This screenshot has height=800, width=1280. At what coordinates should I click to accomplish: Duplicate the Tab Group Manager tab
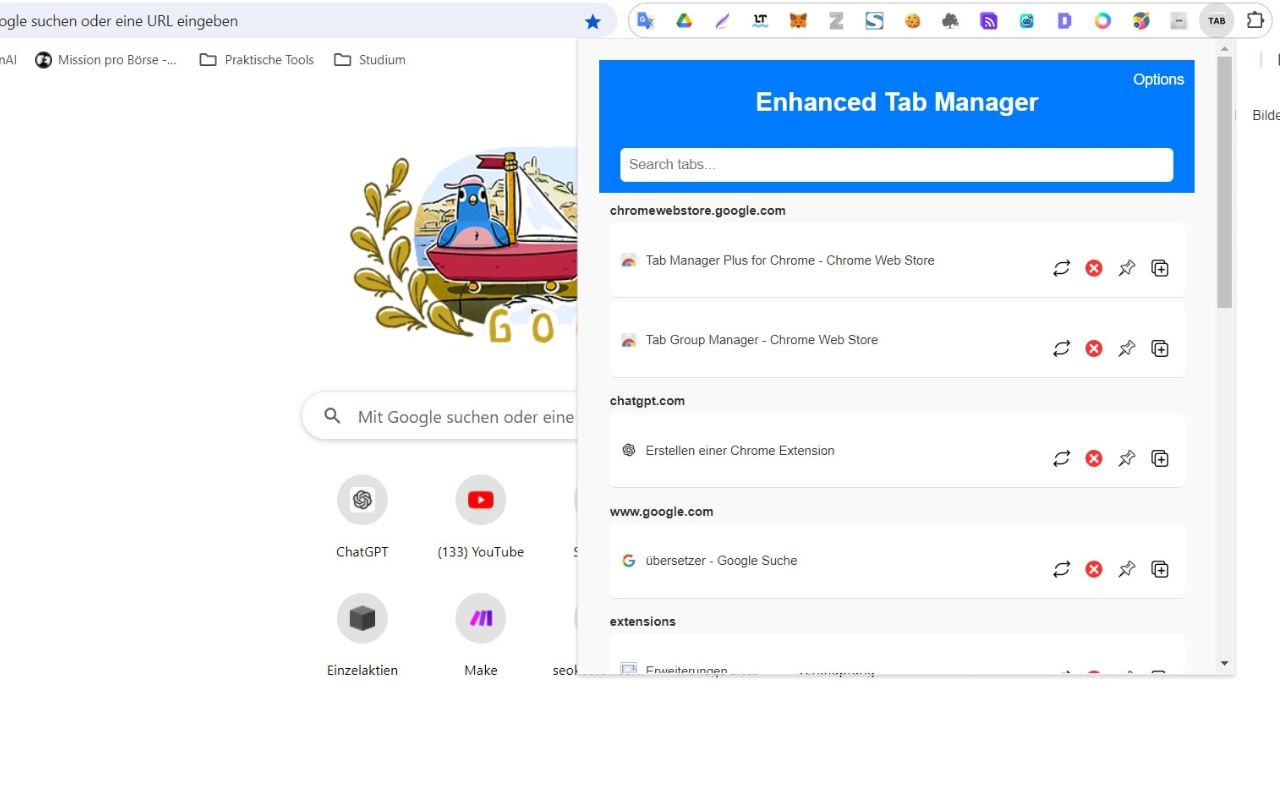pos(1160,348)
